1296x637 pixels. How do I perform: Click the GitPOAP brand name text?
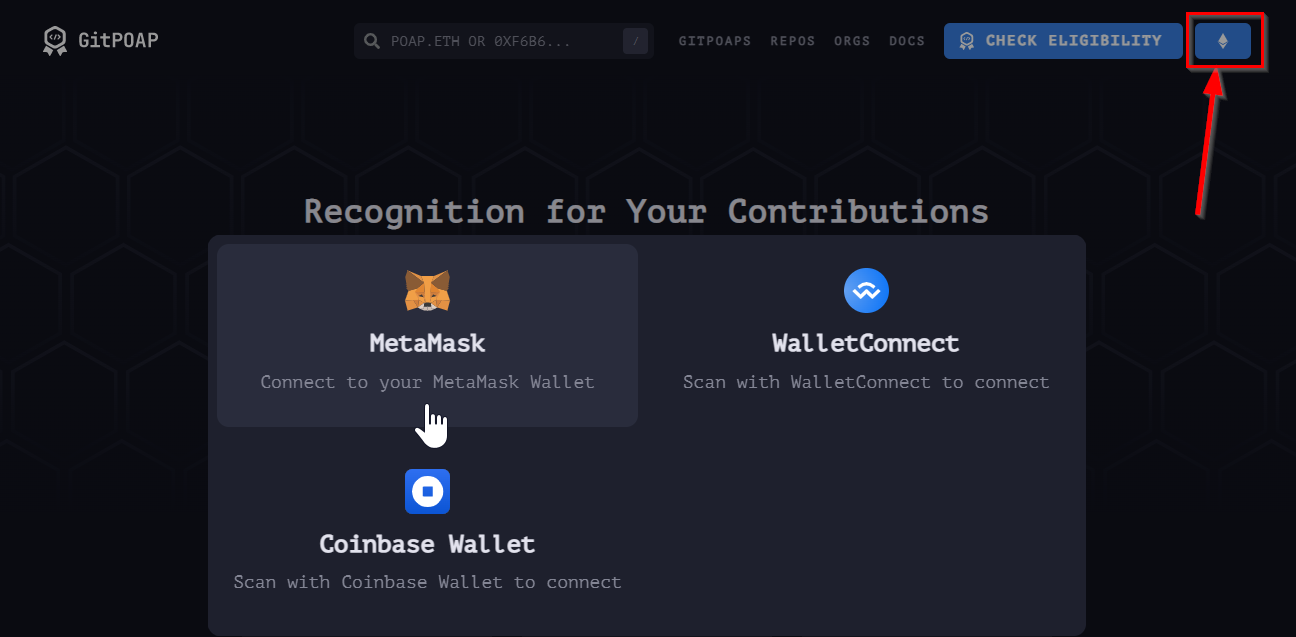coord(118,40)
